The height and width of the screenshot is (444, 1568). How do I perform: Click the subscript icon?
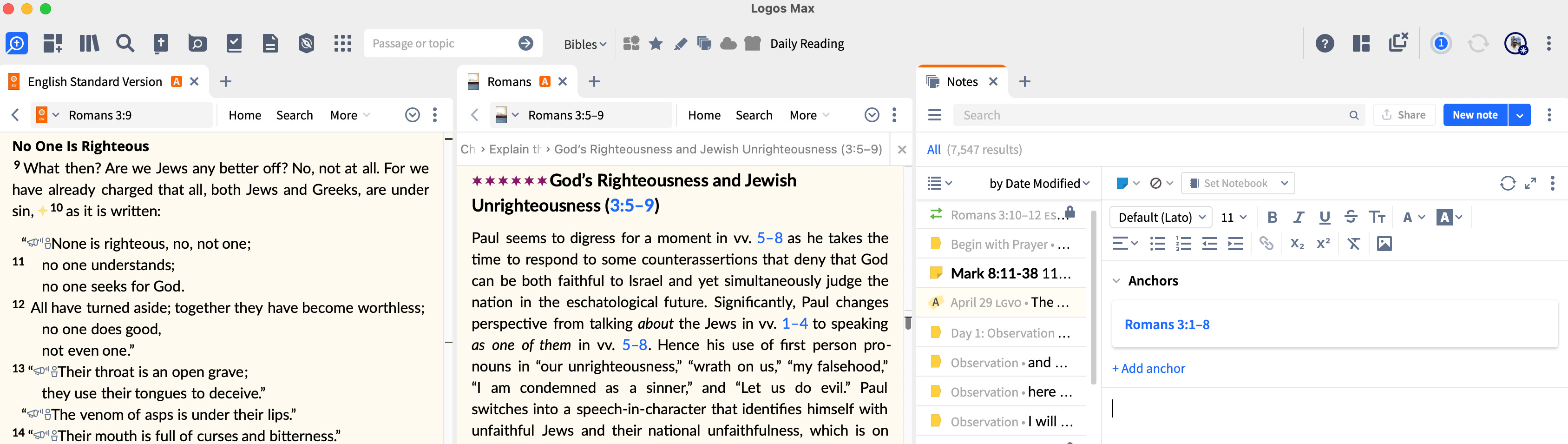pos(1297,244)
